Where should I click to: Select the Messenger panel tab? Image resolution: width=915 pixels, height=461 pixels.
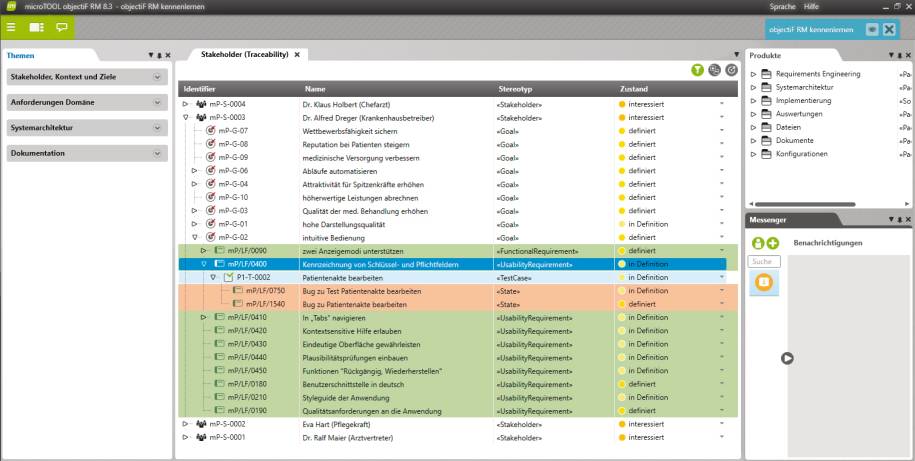click(767, 220)
